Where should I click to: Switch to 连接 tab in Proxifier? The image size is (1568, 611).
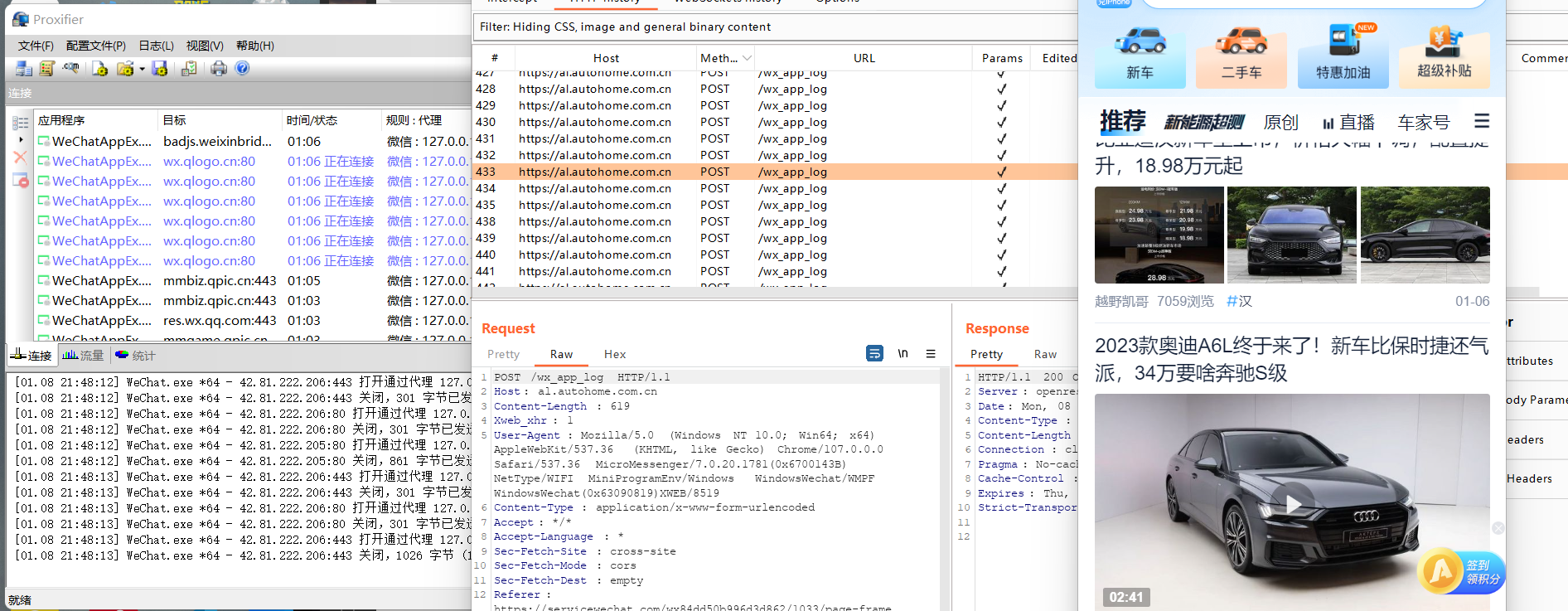(x=31, y=356)
